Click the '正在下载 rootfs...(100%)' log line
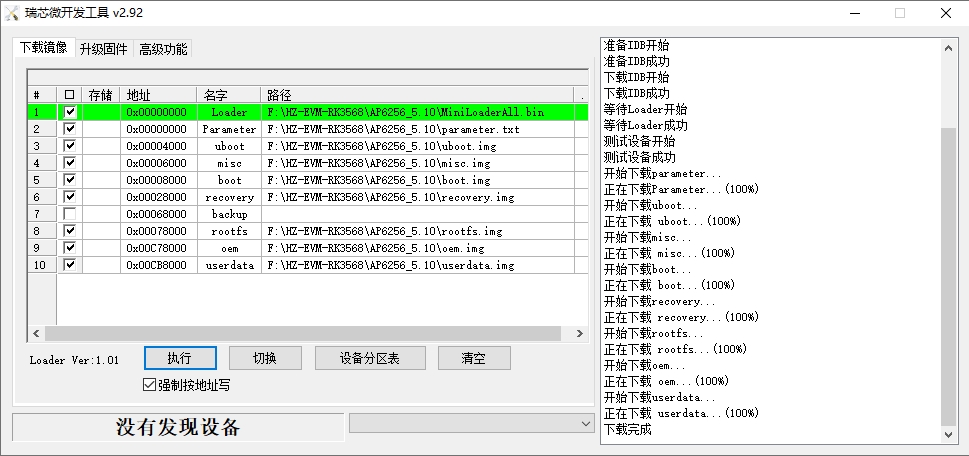 [x=675, y=349]
